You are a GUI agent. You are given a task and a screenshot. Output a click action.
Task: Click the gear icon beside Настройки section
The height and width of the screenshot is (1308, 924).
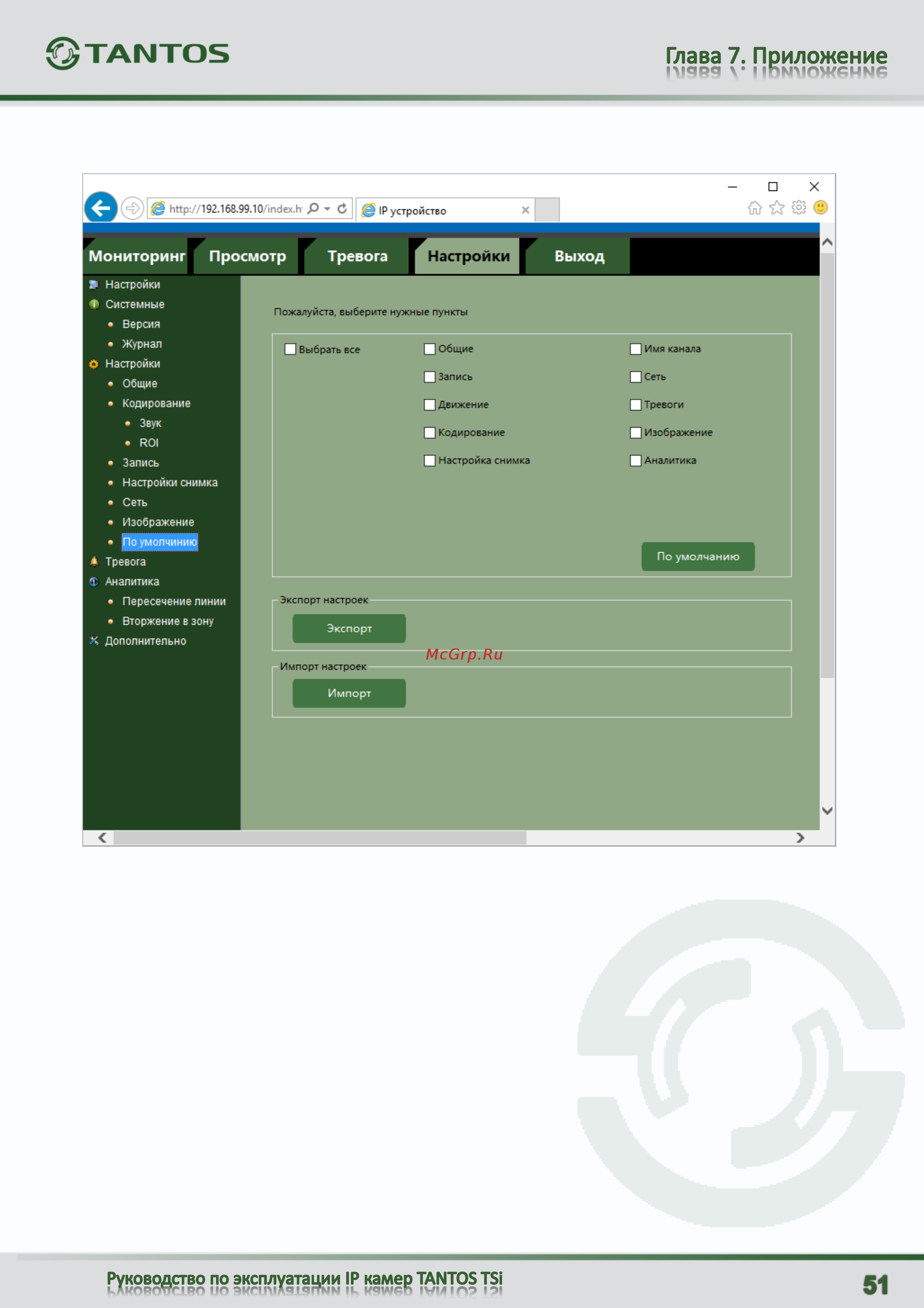(94, 364)
